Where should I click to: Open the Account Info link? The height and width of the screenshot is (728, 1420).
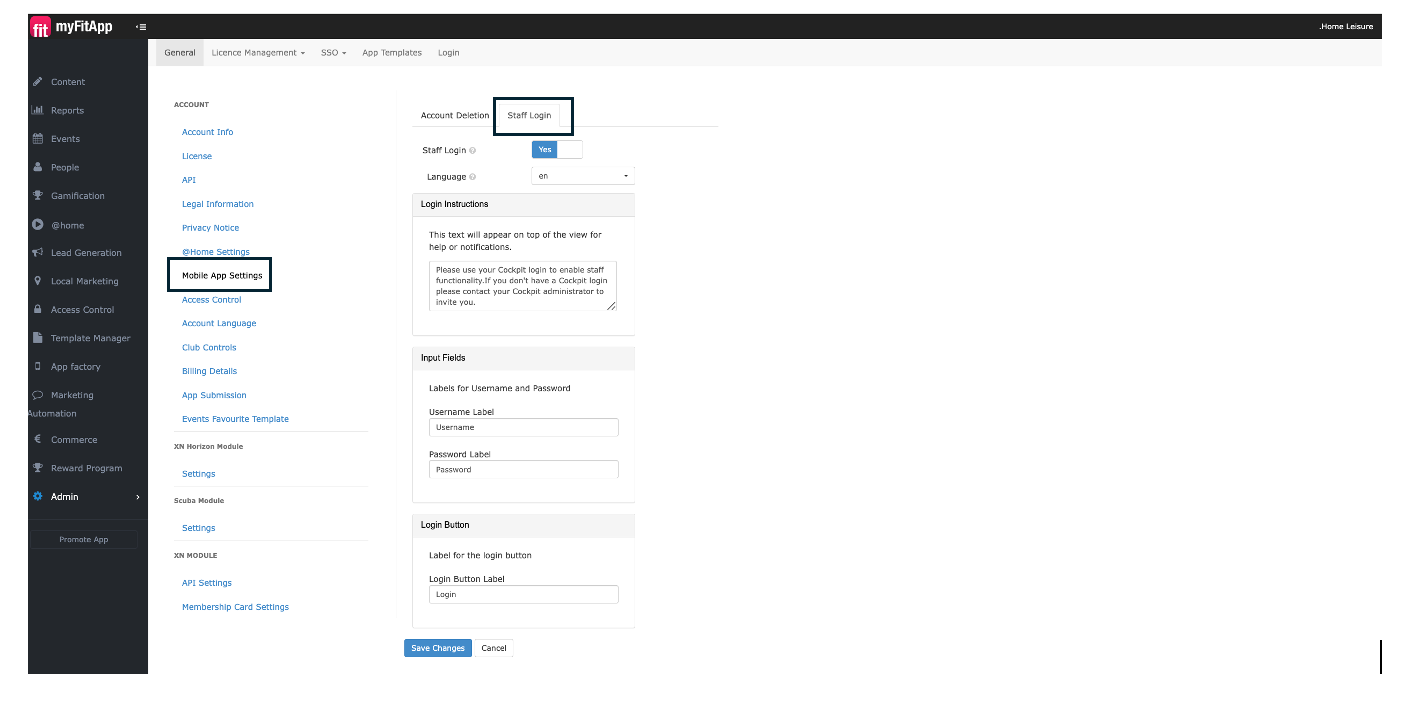(x=208, y=132)
